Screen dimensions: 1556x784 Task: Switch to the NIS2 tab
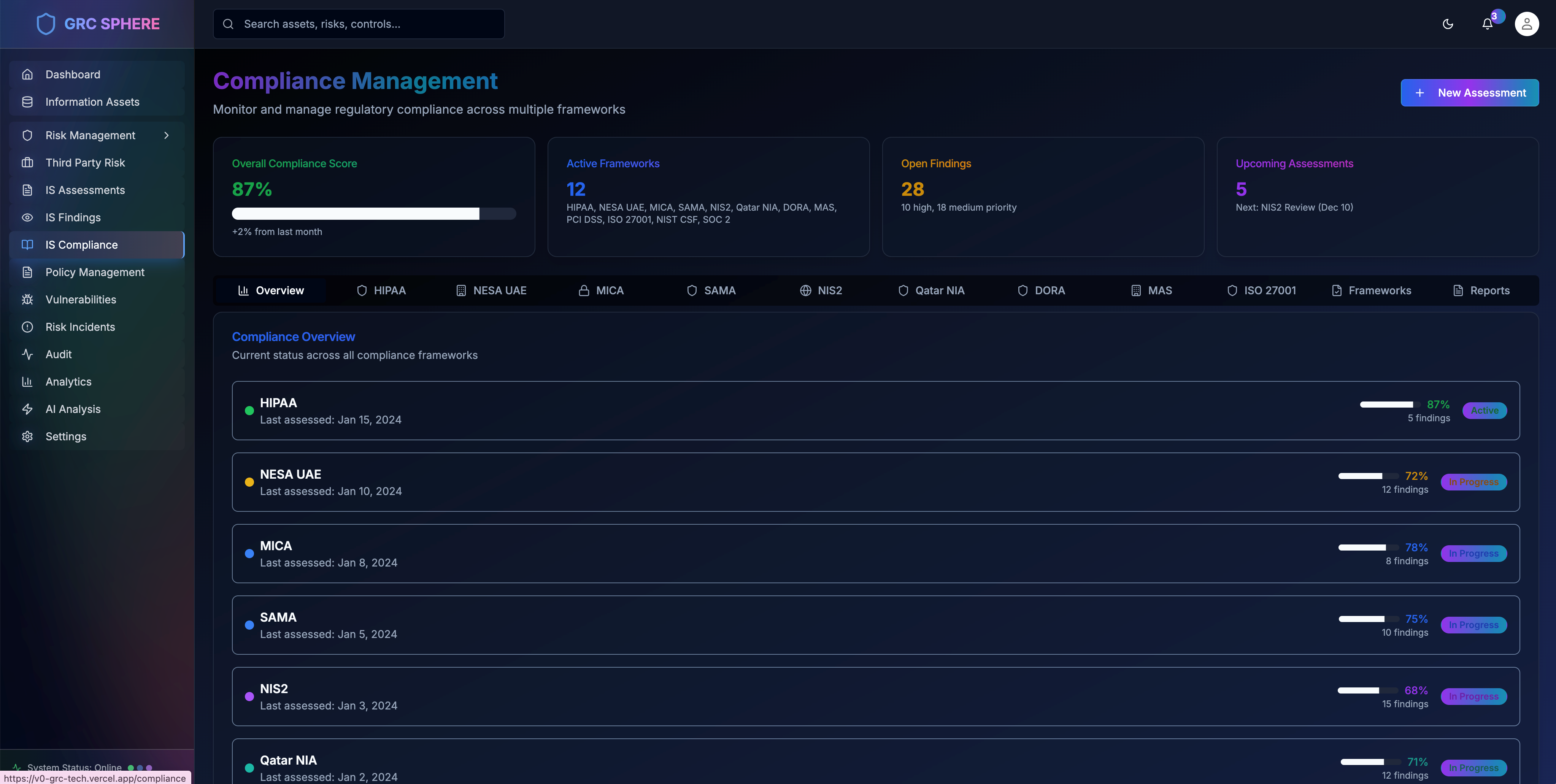tap(821, 290)
